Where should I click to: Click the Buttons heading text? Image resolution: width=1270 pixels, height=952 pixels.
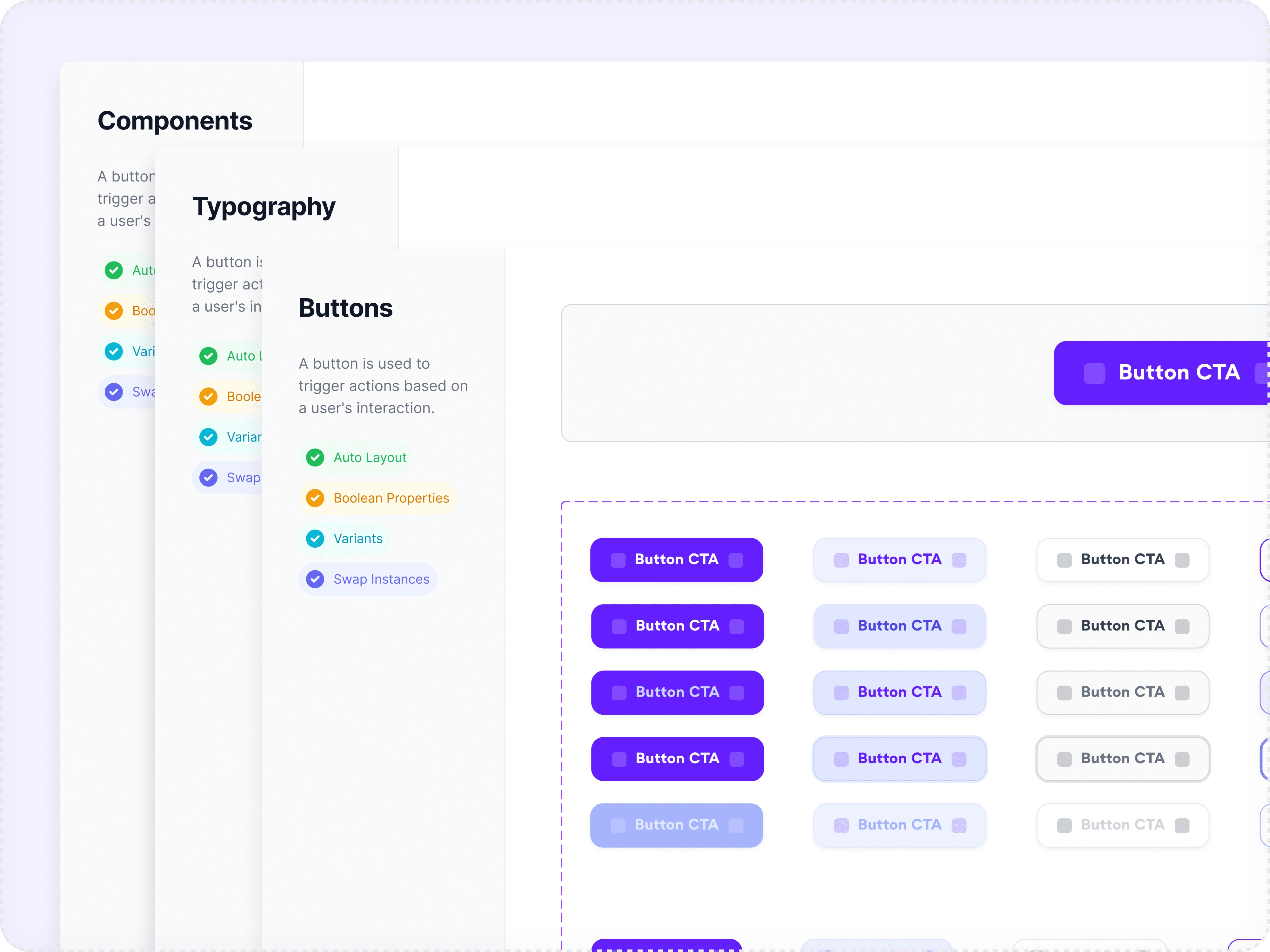(345, 308)
